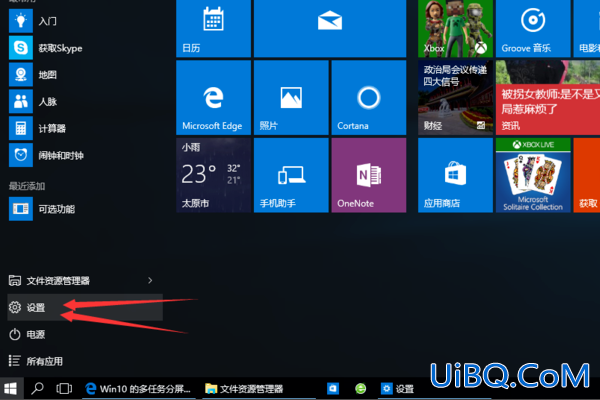Screen dimensions: 600x400
Task: Open taskbar search magnifier
Action: tap(37, 389)
